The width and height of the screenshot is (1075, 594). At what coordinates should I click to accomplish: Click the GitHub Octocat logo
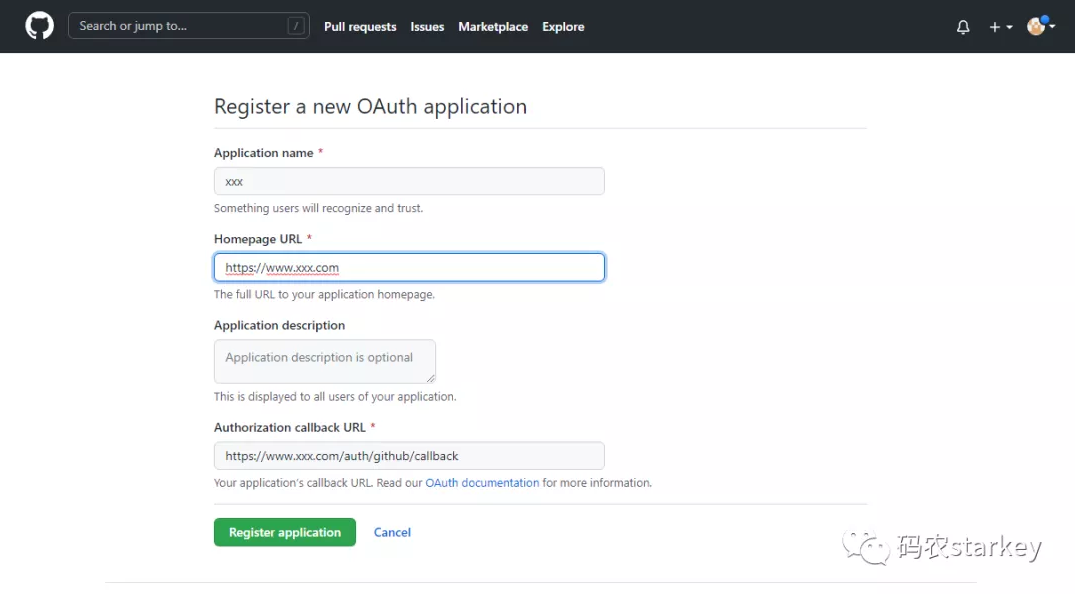point(39,26)
